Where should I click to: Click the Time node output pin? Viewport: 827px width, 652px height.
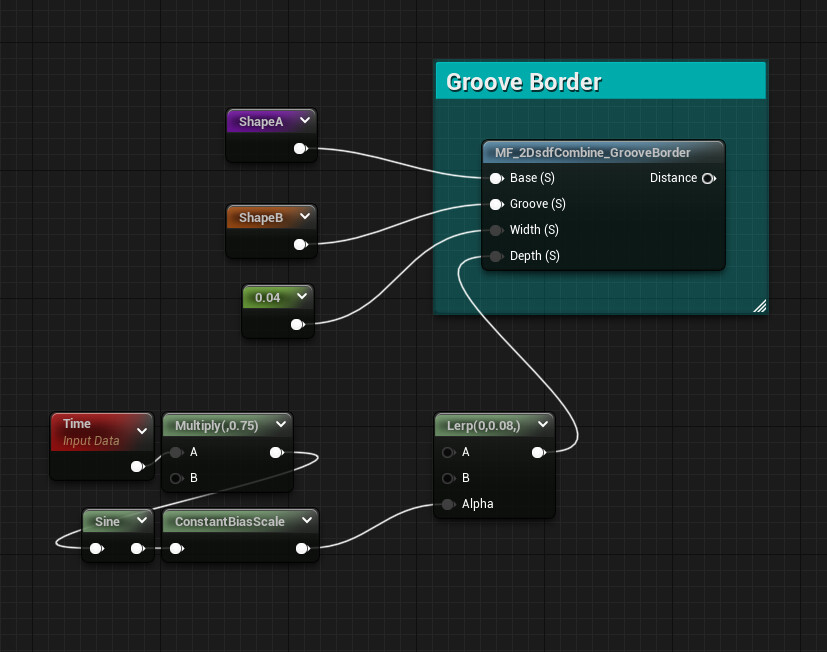tap(137, 466)
